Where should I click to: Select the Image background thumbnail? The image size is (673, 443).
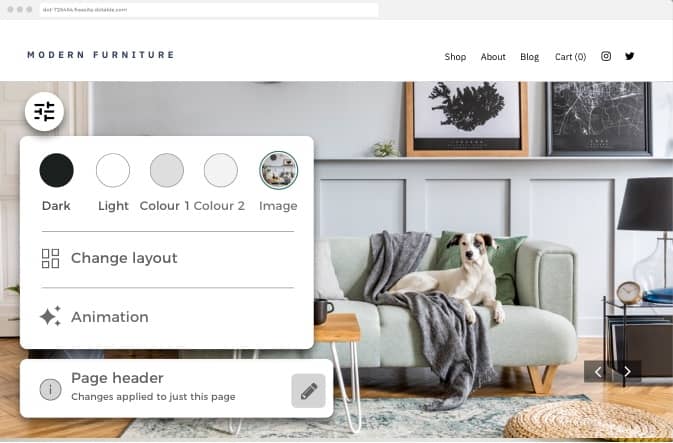[x=279, y=170]
